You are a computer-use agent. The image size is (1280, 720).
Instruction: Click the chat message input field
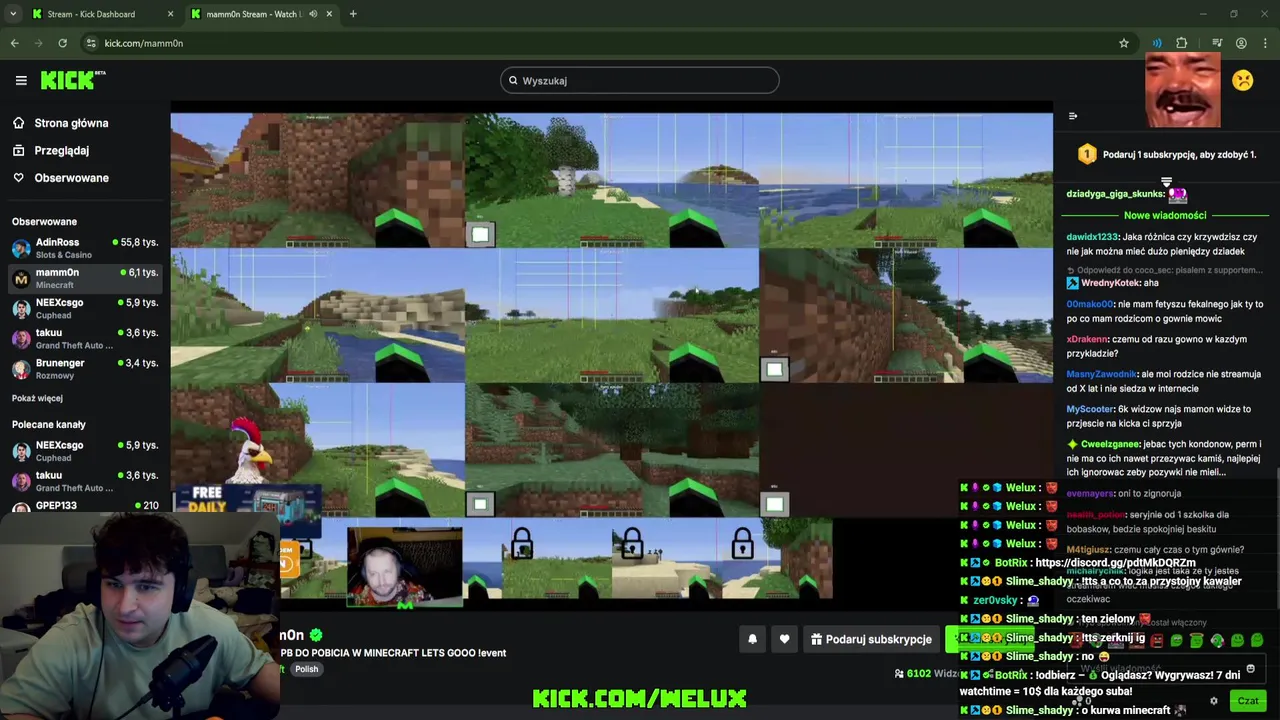[x=1165, y=668]
